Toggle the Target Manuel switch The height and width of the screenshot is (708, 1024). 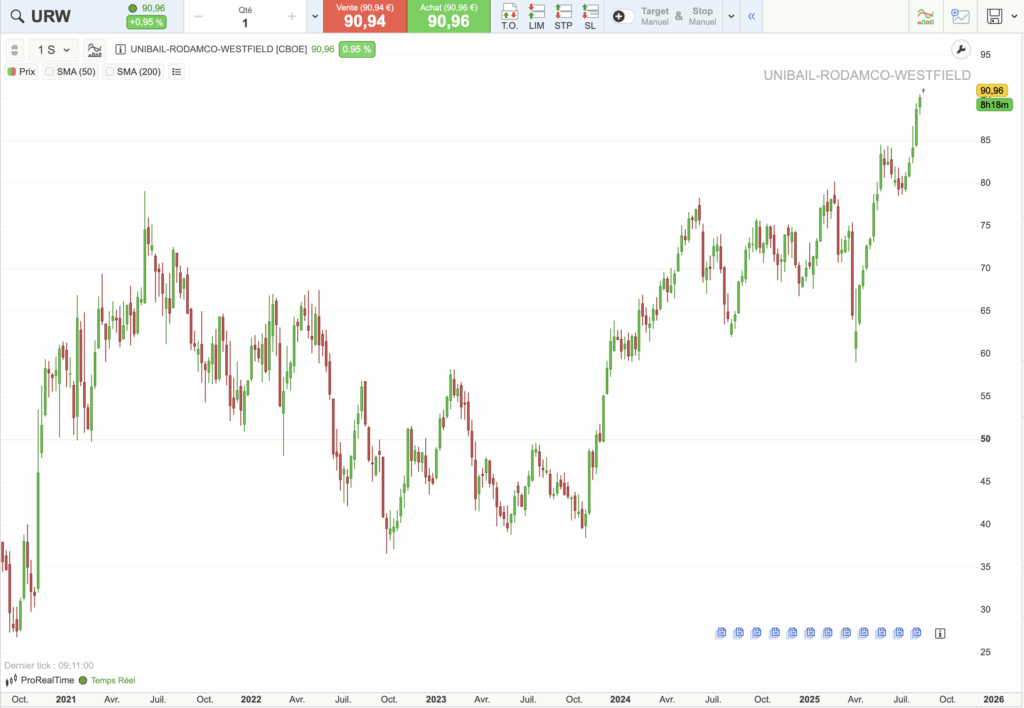tap(624, 15)
